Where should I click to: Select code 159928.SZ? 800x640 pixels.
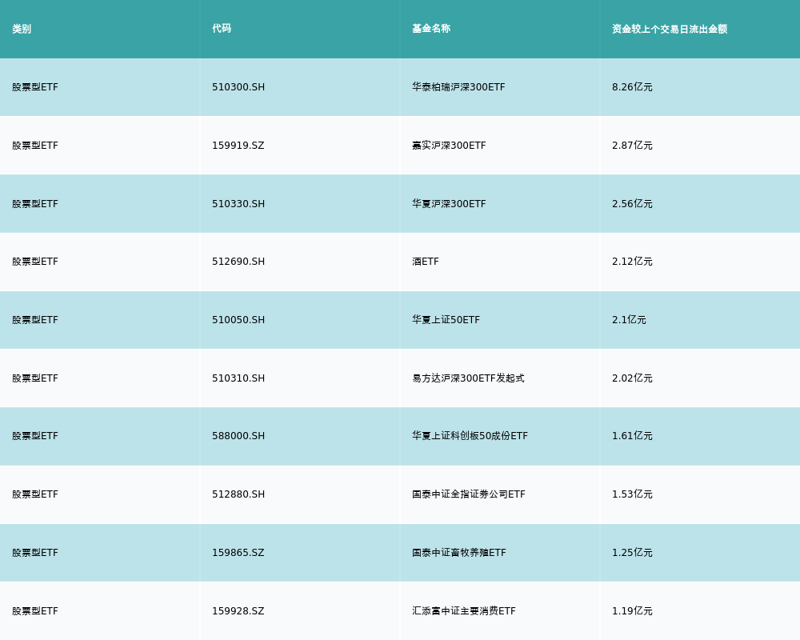tap(238, 611)
